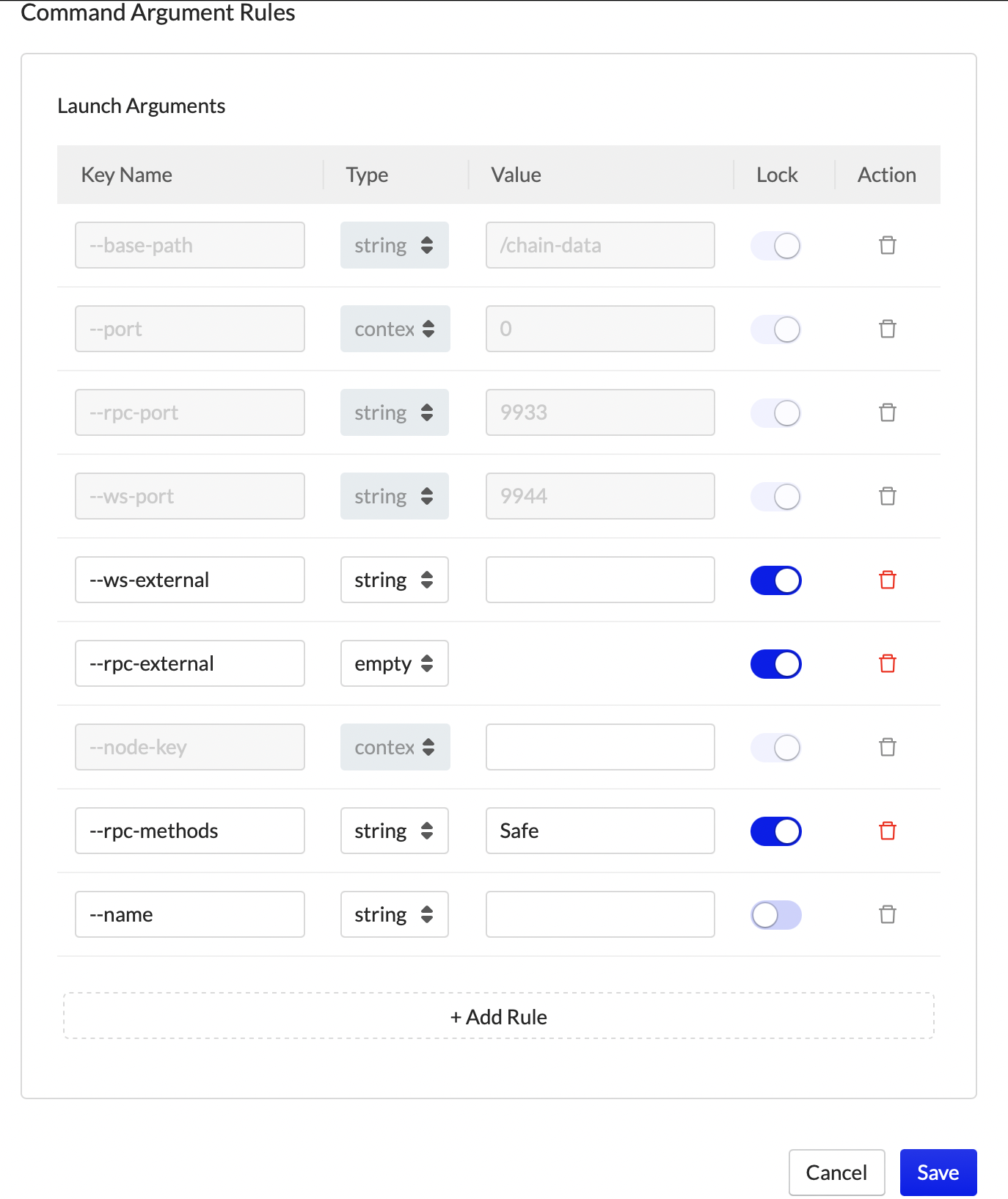Click the red trash icon for --rpc-external
This screenshot has height=1199, width=1008.
[887, 663]
